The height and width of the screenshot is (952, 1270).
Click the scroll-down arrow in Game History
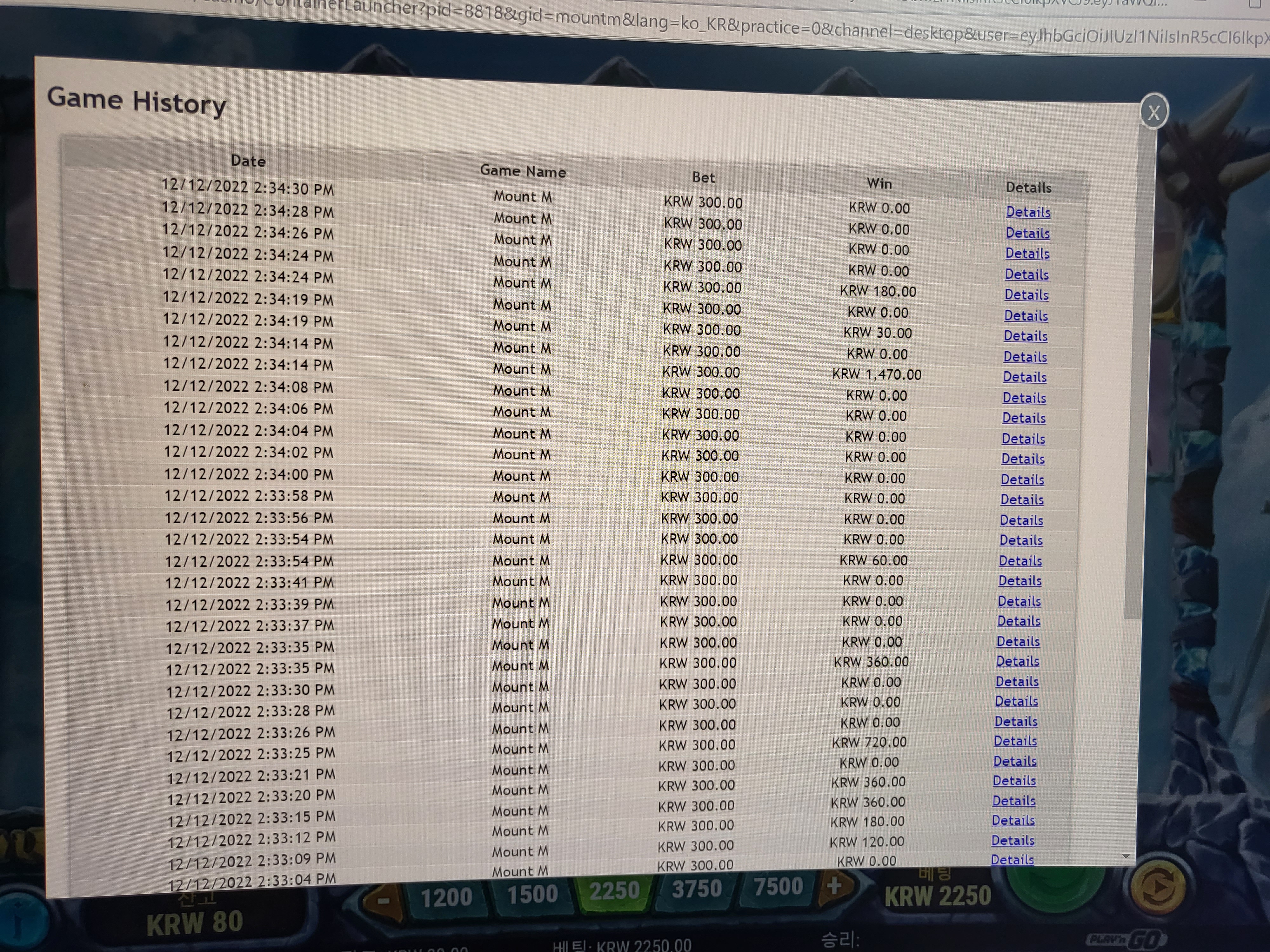point(1126,856)
